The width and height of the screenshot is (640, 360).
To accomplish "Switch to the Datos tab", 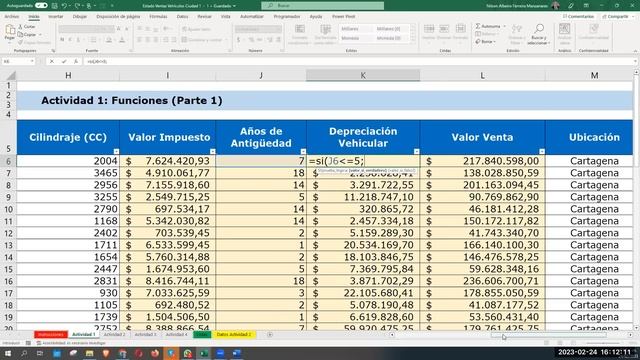I will tap(182, 17).
